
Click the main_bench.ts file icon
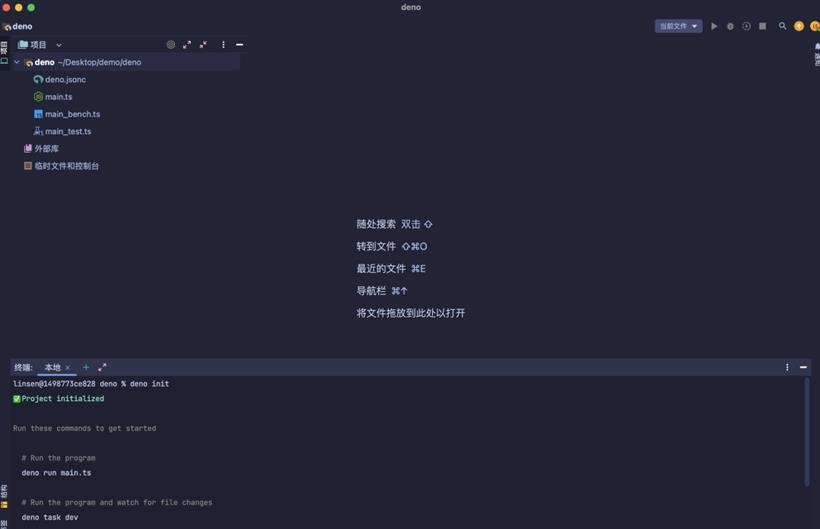tap(38, 114)
